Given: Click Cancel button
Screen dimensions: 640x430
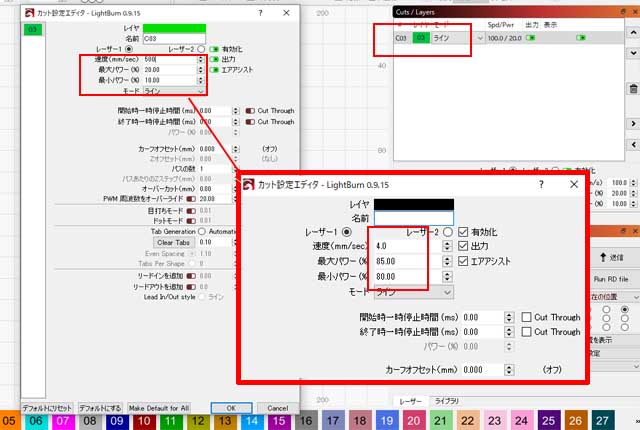Looking at the screenshot, I should (278, 408).
